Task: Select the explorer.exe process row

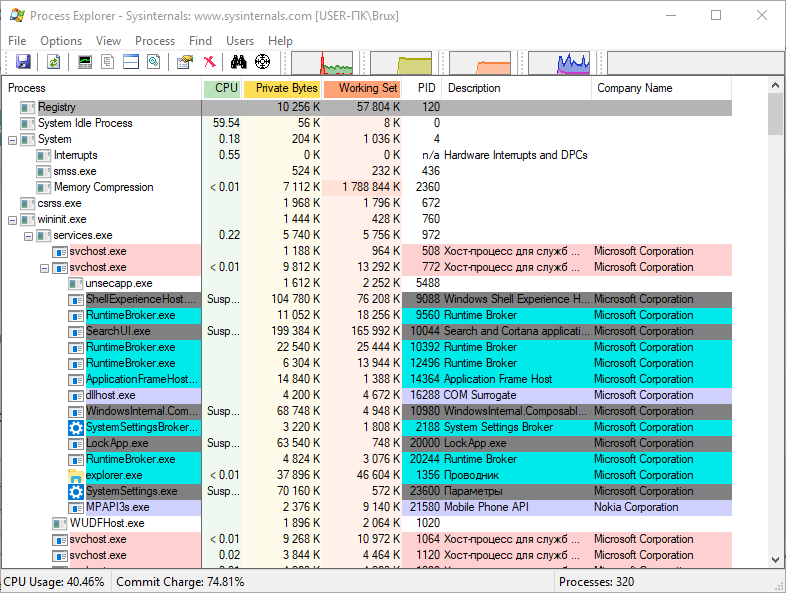Action: click(x=113, y=475)
